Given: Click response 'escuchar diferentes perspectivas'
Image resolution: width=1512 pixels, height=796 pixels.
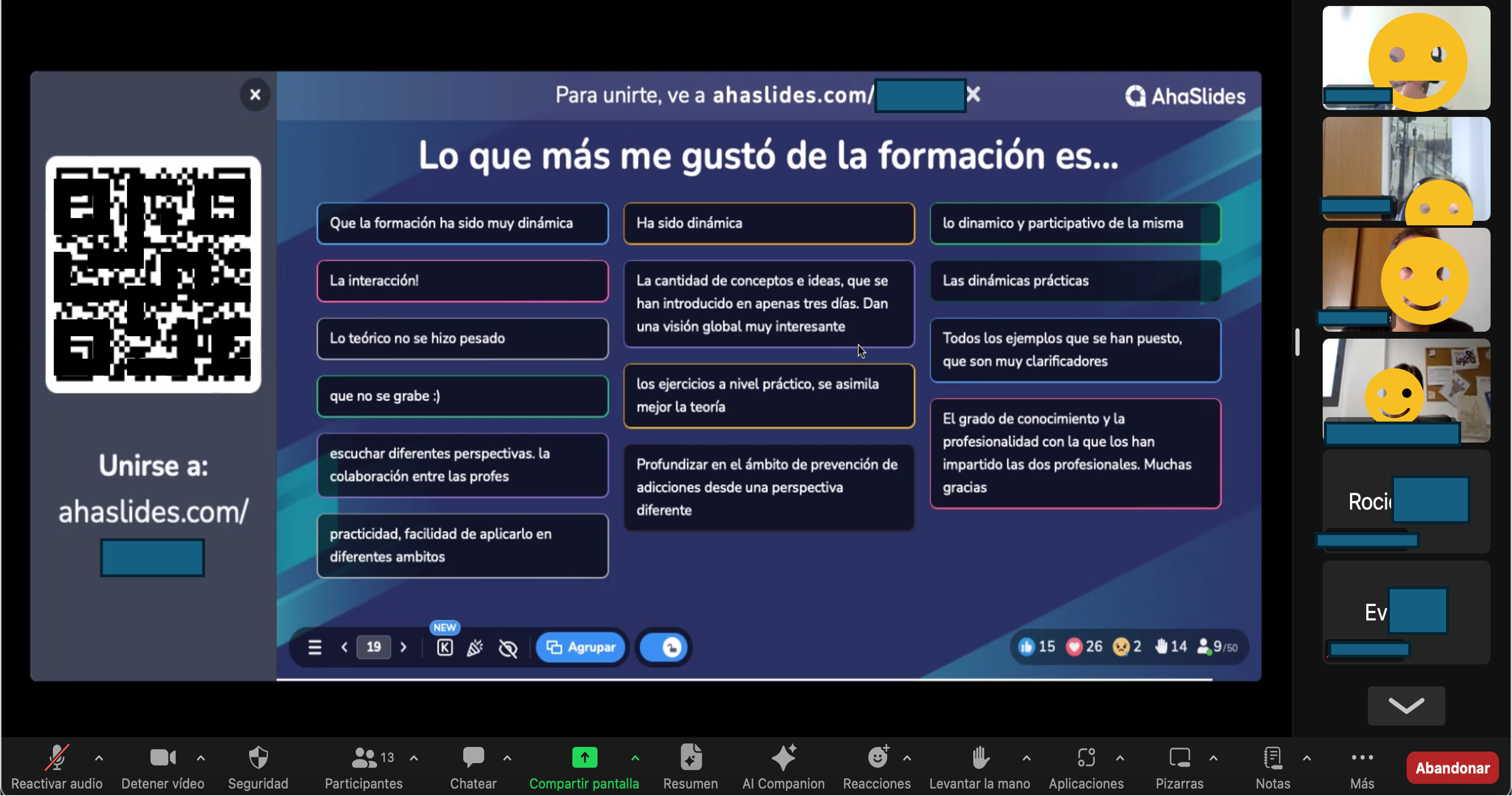Looking at the screenshot, I should [462, 465].
